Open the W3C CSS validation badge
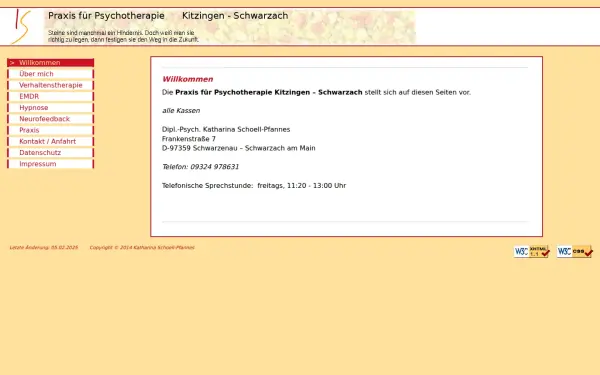This screenshot has width=600, height=375. click(x=574, y=251)
